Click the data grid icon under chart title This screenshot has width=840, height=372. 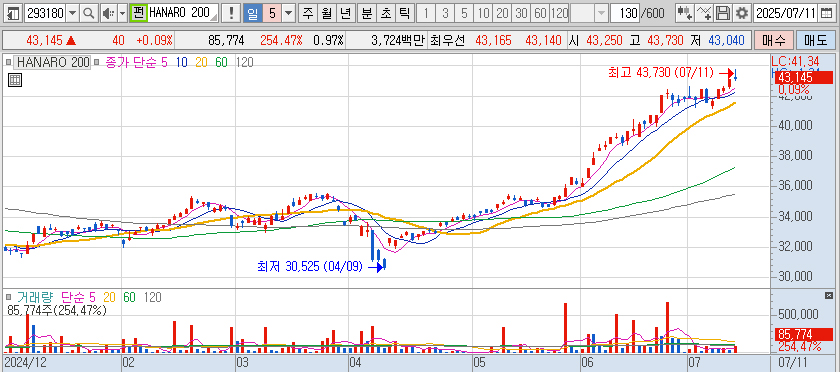coord(14,81)
